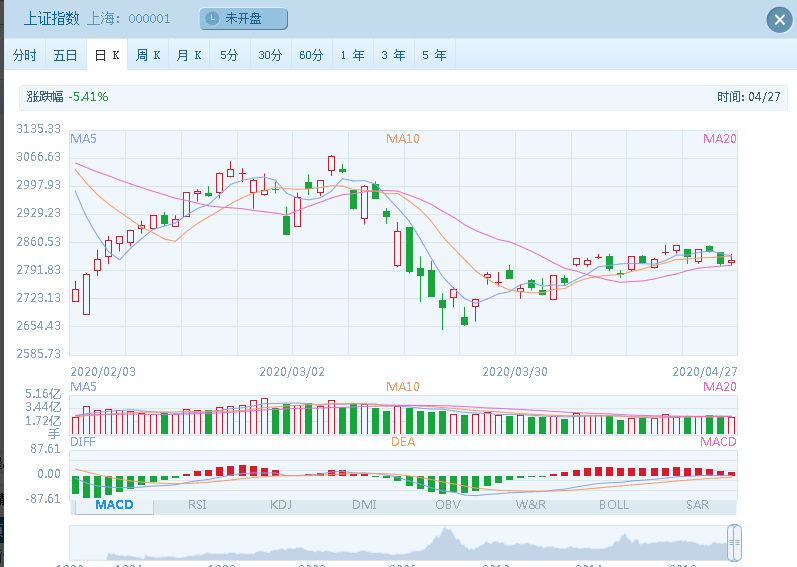This screenshot has height=567, width=797.
Task: Open the 60分 interval tab
Action: click(x=311, y=55)
